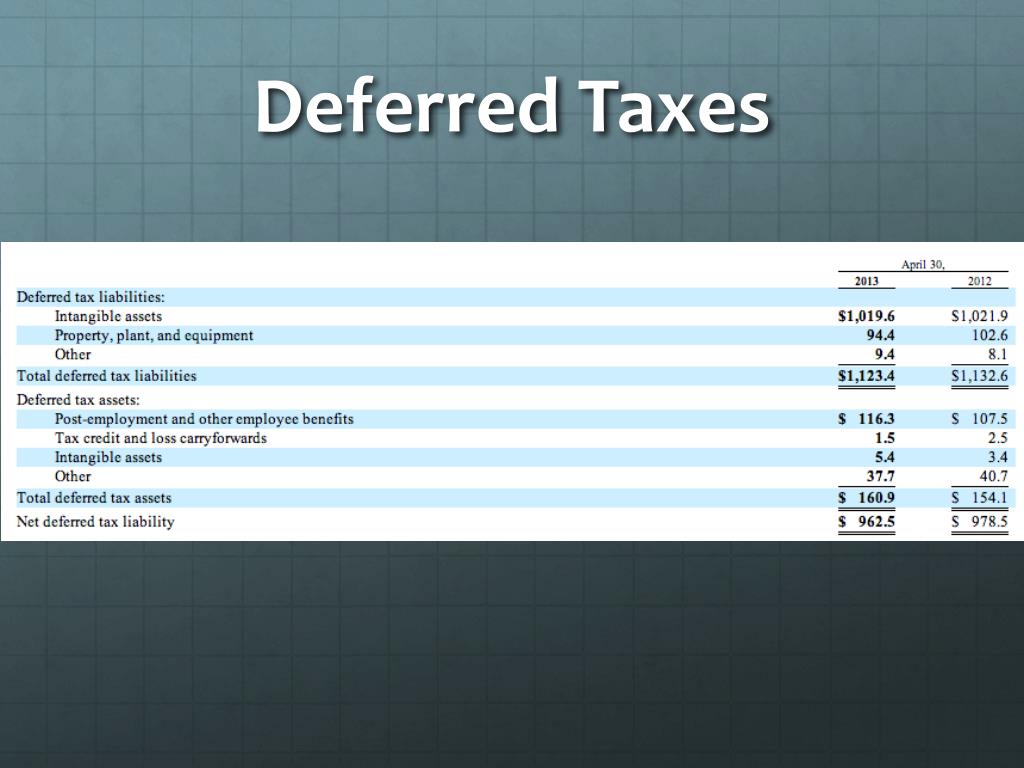Select the $1,021.9 value for 2012

pos(980,317)
